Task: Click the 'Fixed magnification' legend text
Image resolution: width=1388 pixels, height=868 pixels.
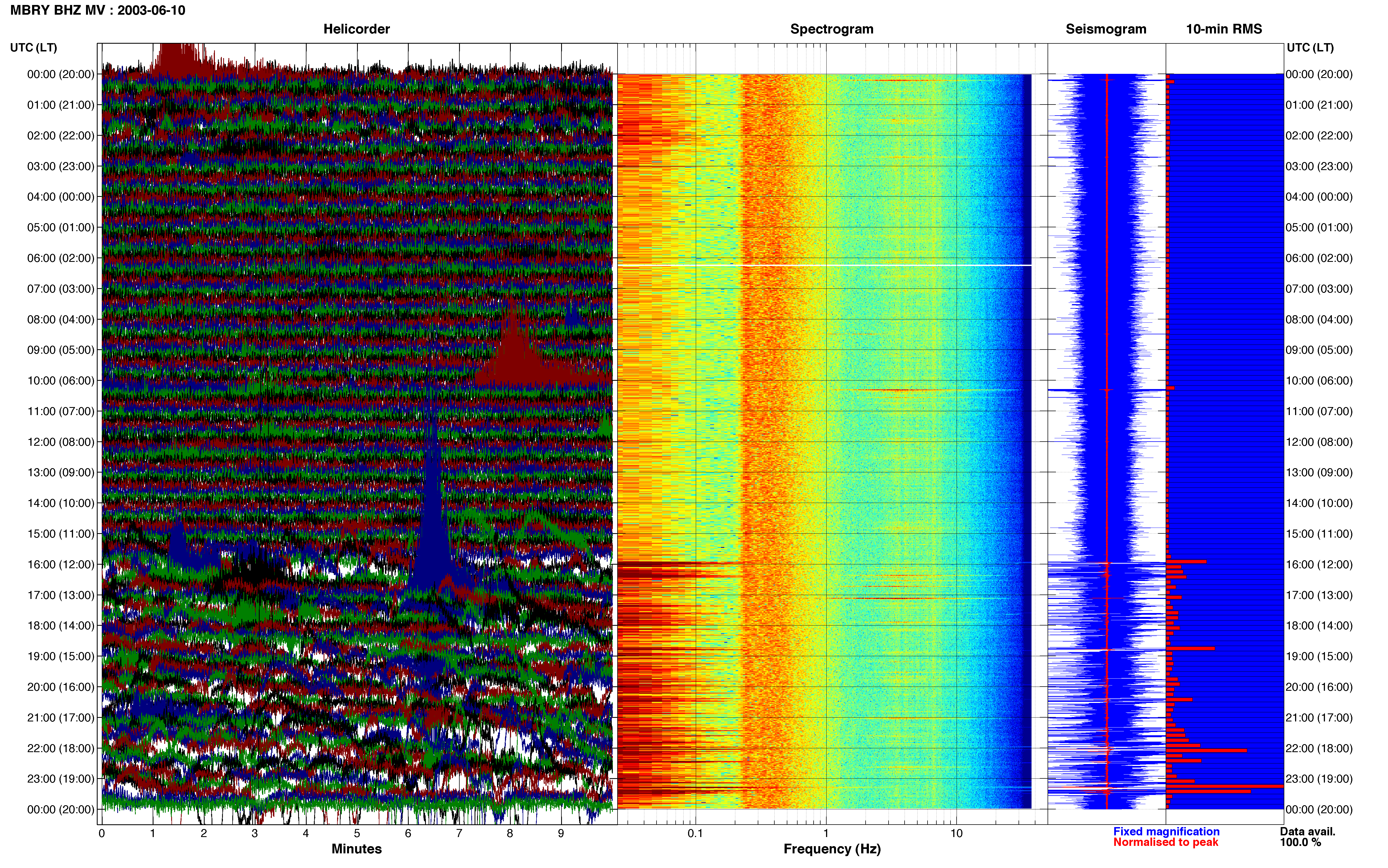Action: (1166, 831)
